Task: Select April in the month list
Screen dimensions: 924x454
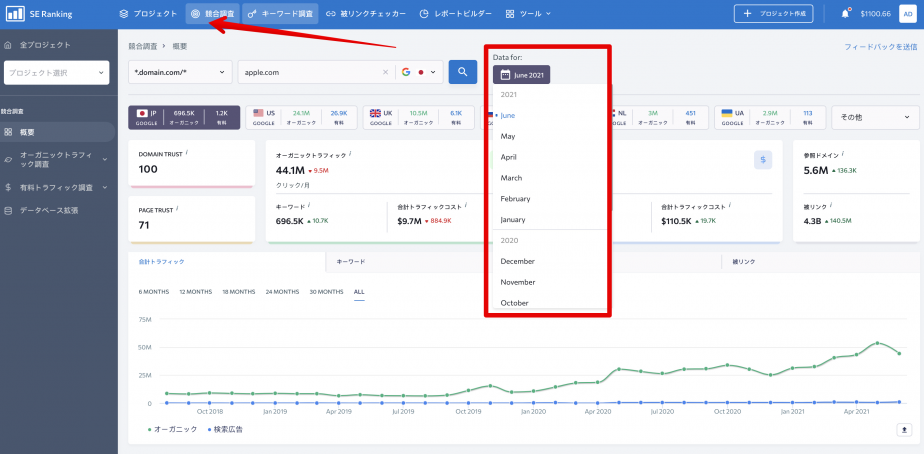Action: coord(509,157)
